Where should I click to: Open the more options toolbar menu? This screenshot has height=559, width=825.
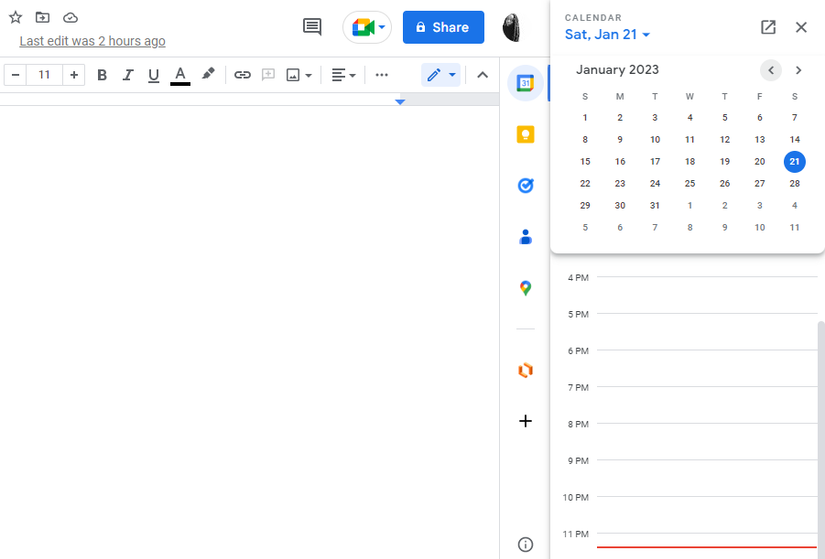click(x=381, y=75)
